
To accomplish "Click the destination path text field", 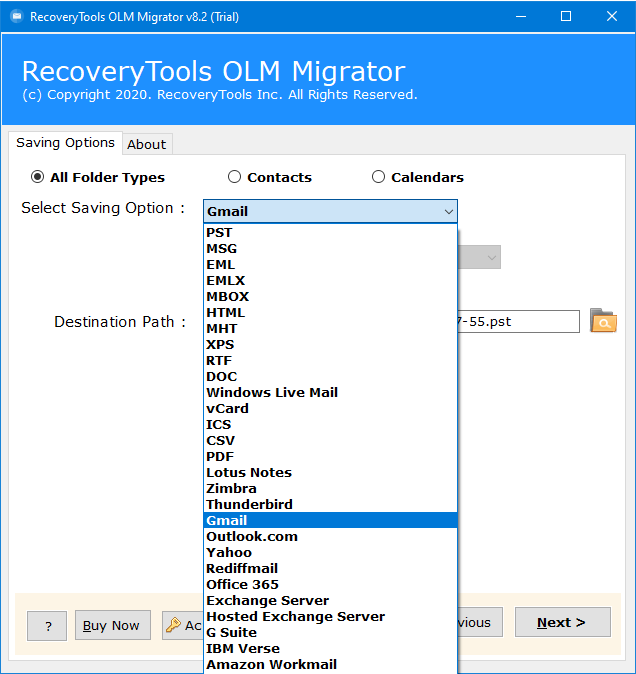I will (x=518, y=321).
